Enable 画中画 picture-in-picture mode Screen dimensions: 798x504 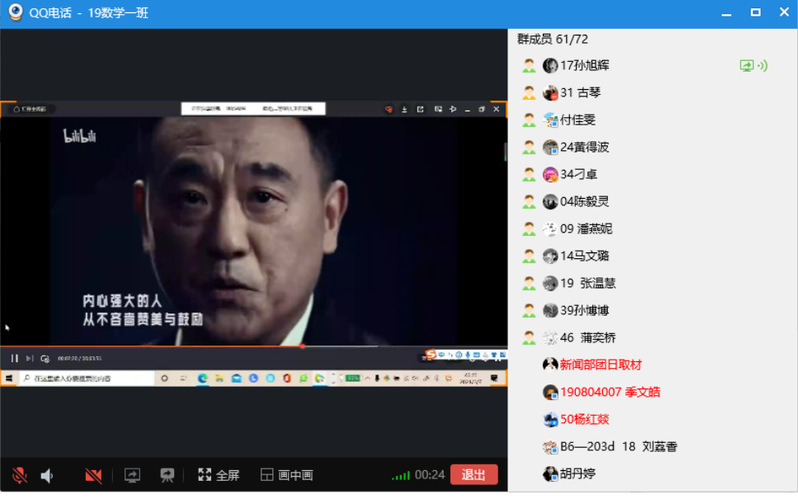pos(287,475)
